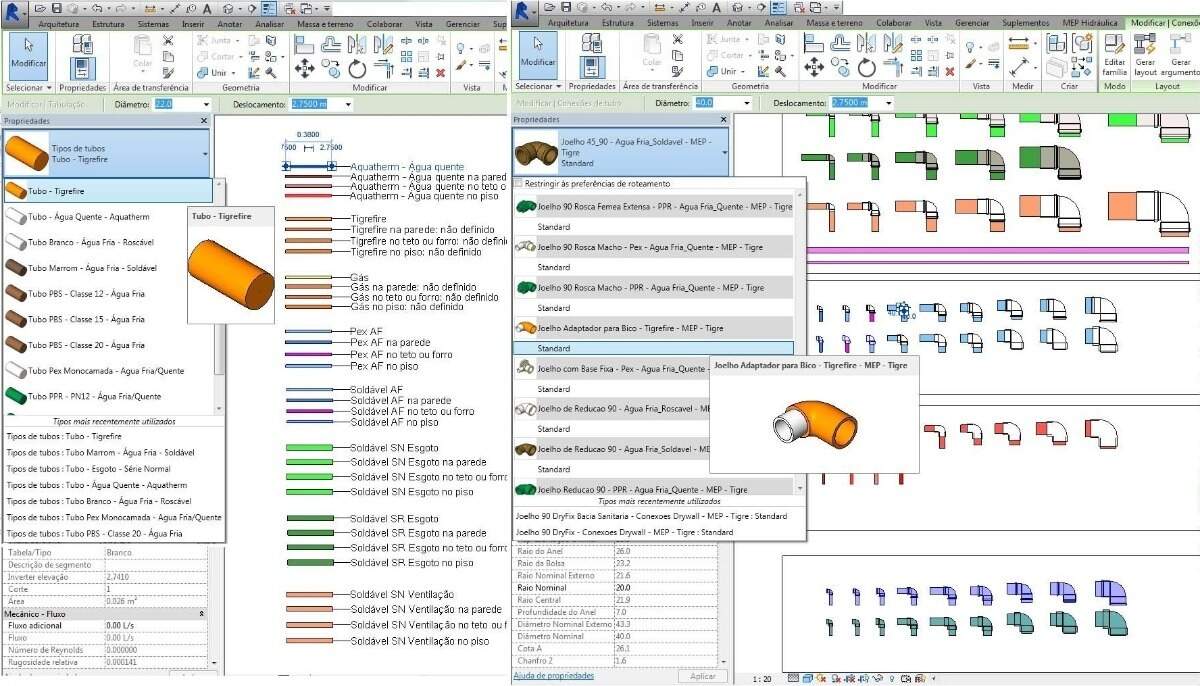This screenshot has width=1200, height=686.
Task: Click the Save icon in left quick access toolbar
Action: click(58, 7)
